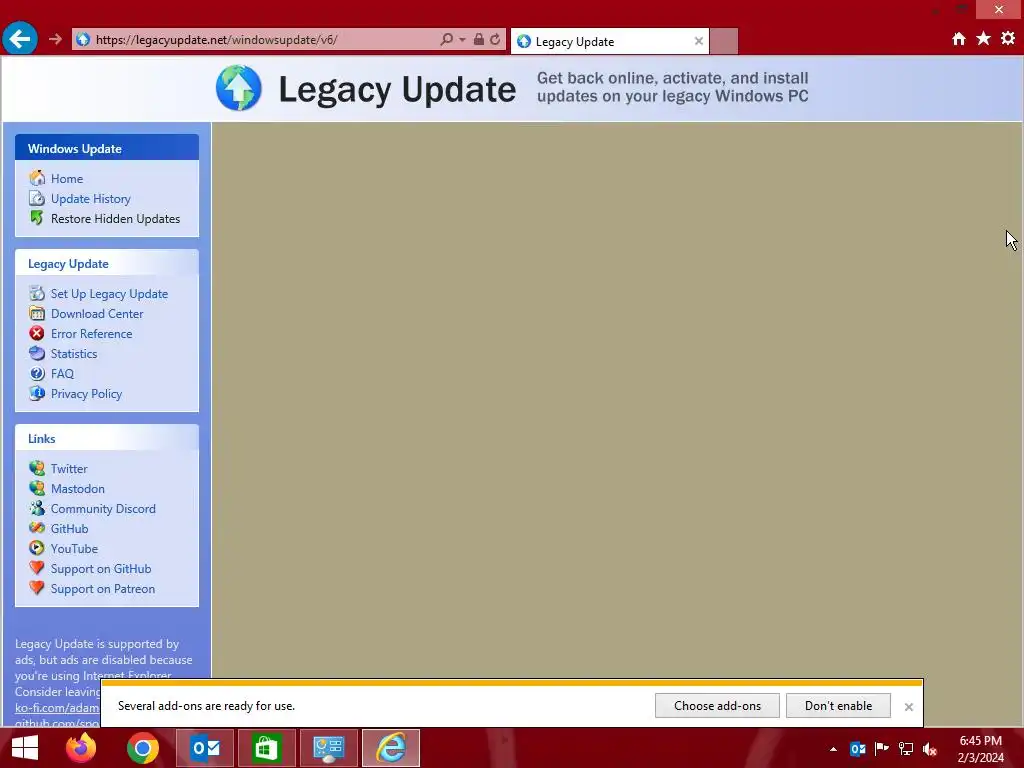Open the Statistics link
Viewport: 1024px width, 768px height.
pyautogui.click(x=74, y=353)
